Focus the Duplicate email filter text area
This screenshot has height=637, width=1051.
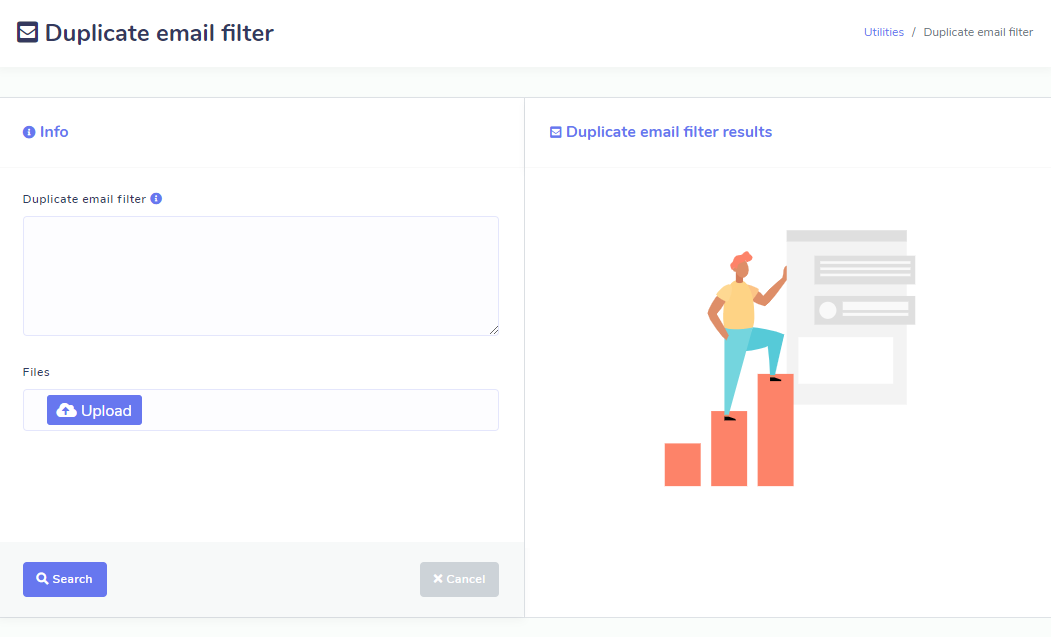[x=260, y=275]
